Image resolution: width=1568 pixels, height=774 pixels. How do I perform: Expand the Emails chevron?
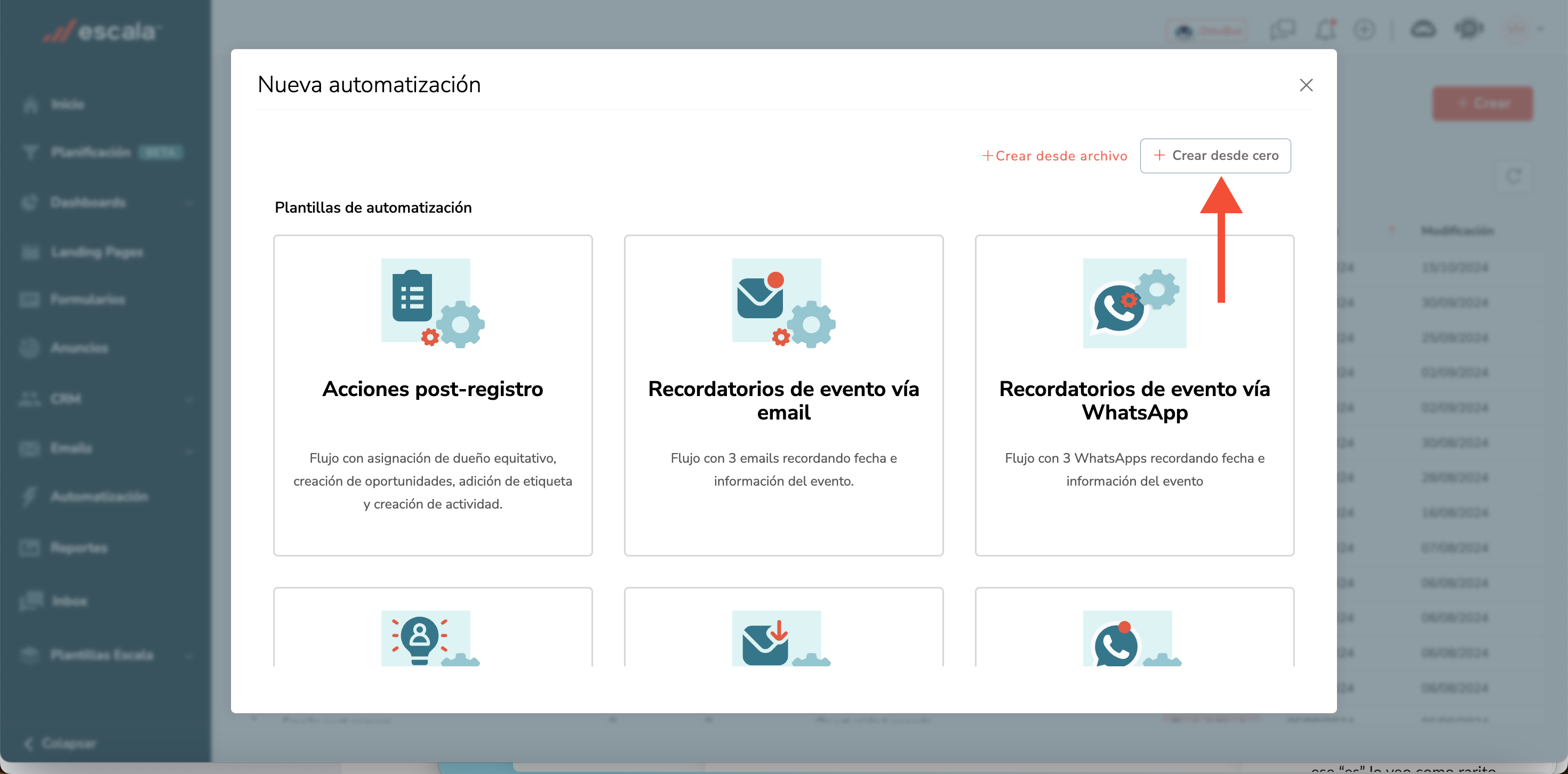coord(189,451)
